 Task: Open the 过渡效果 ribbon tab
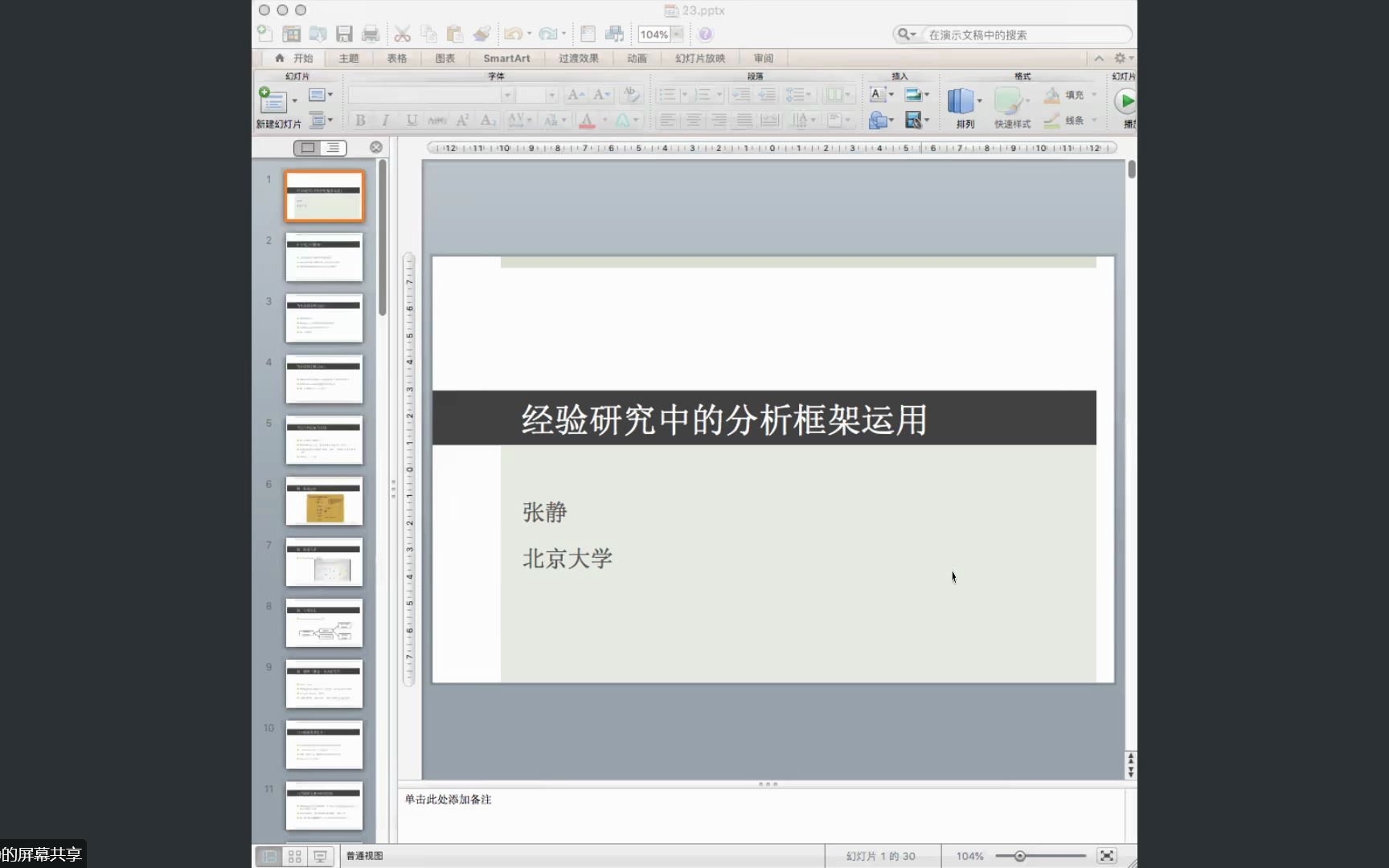point(579,58)
